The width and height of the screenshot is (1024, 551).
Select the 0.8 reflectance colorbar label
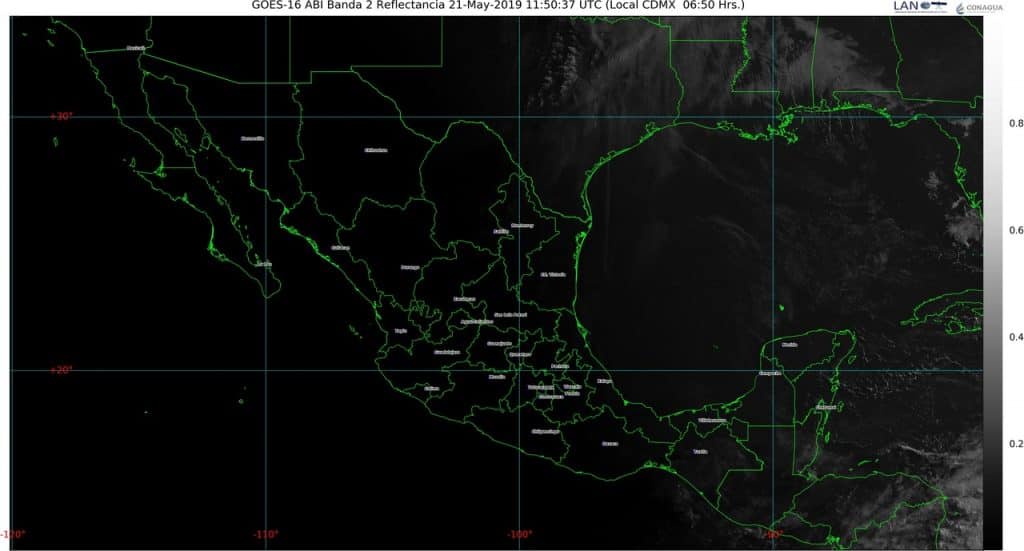click(1015, 124)
